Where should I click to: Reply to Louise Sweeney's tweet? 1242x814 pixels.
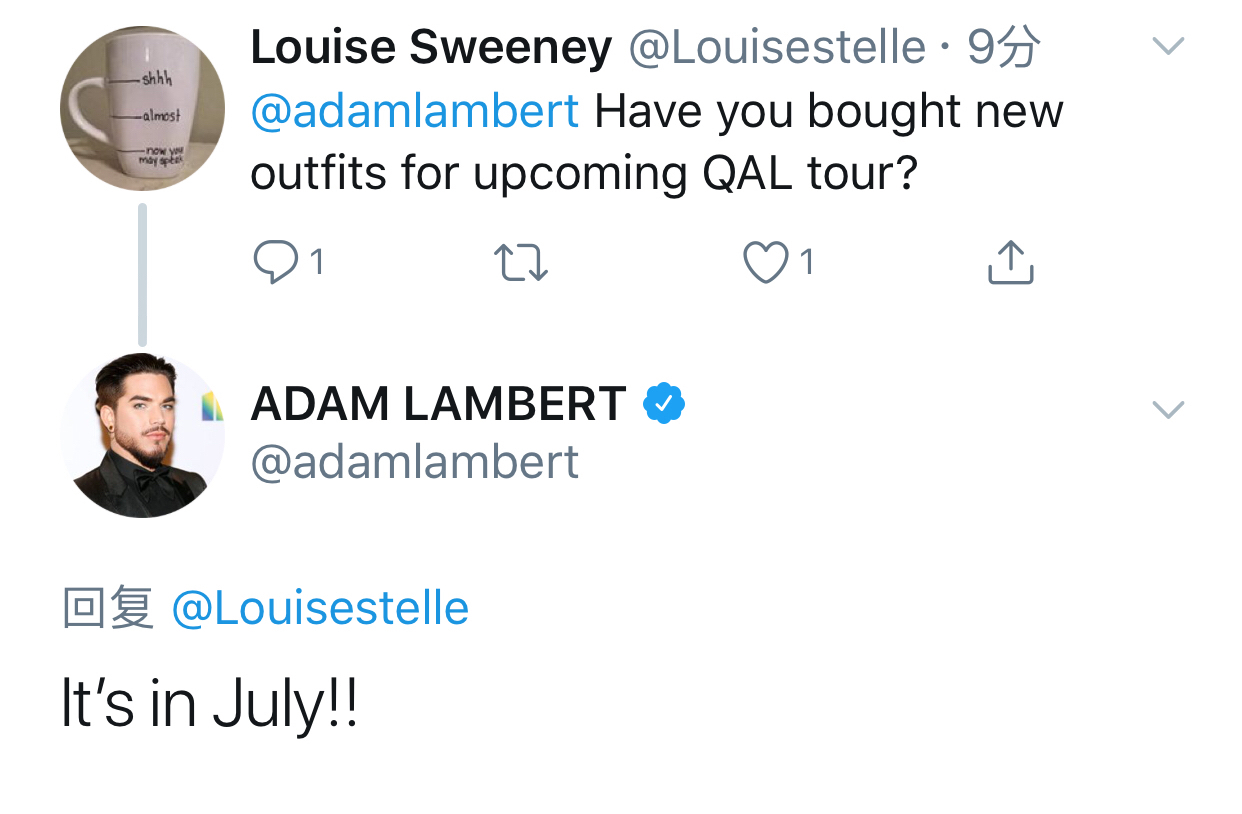coord(275,262)
